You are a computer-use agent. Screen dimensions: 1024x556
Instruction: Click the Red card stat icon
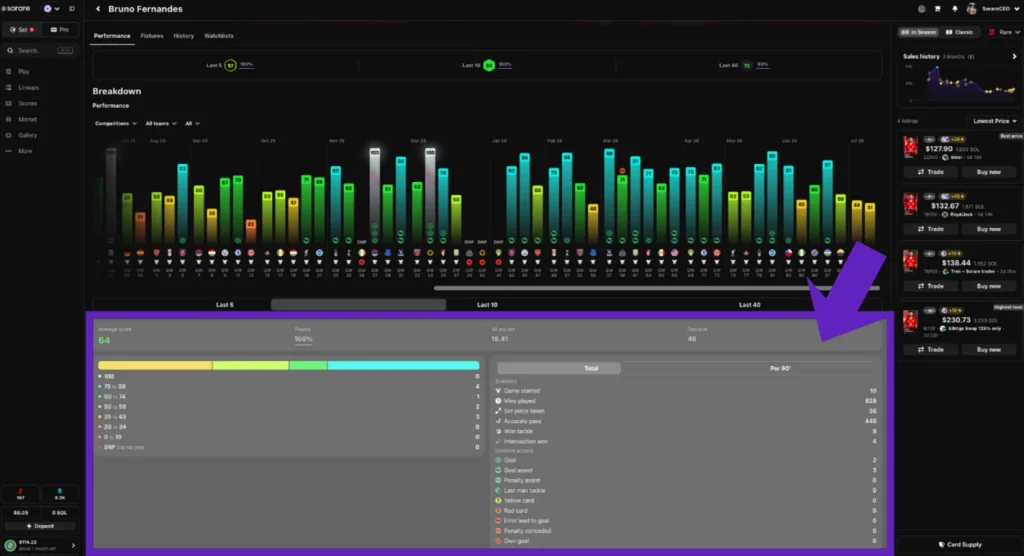click(x=498, y=511)
